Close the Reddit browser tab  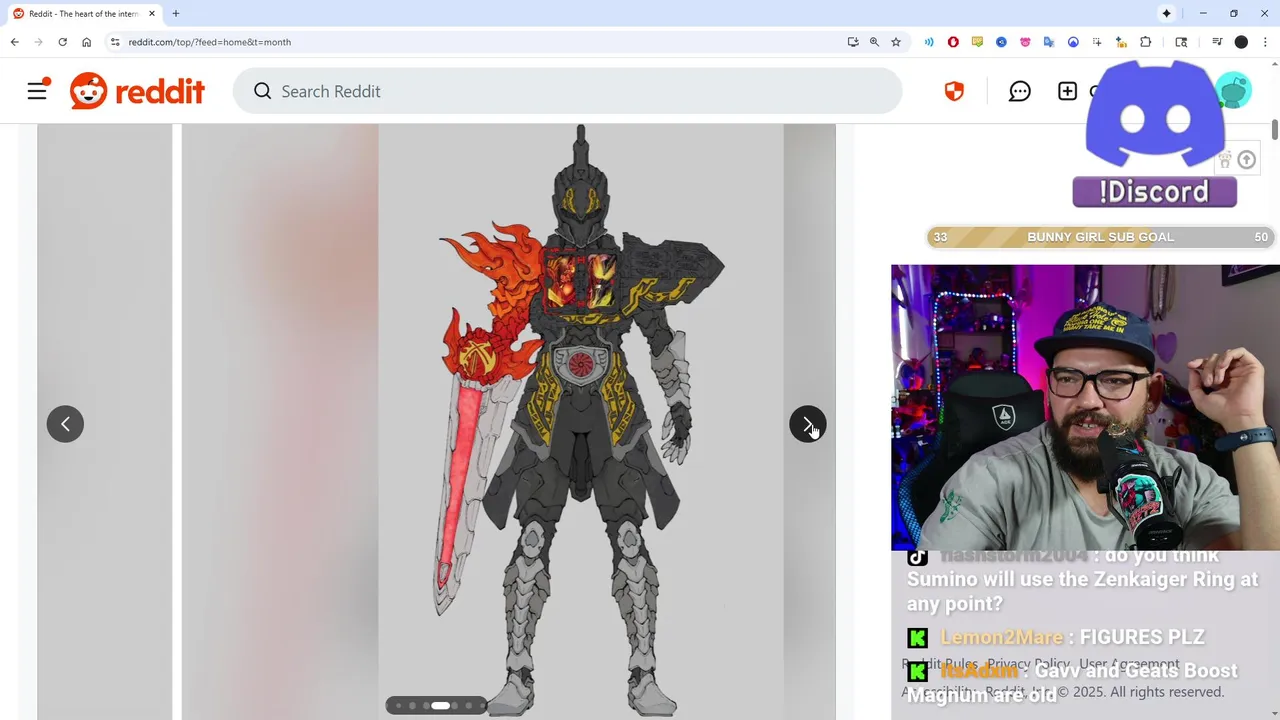(x=152, y=14)
